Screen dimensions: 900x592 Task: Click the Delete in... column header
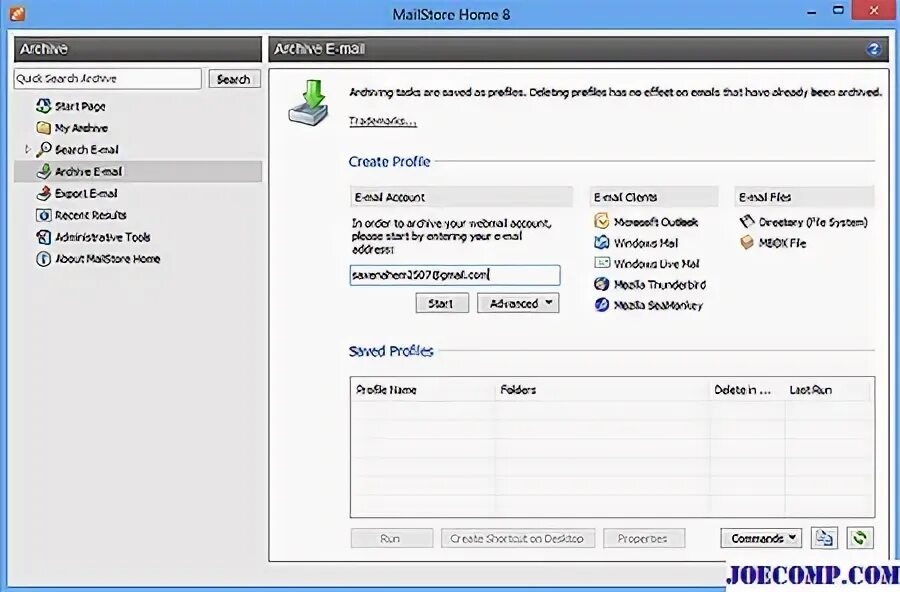coord(747,390)
